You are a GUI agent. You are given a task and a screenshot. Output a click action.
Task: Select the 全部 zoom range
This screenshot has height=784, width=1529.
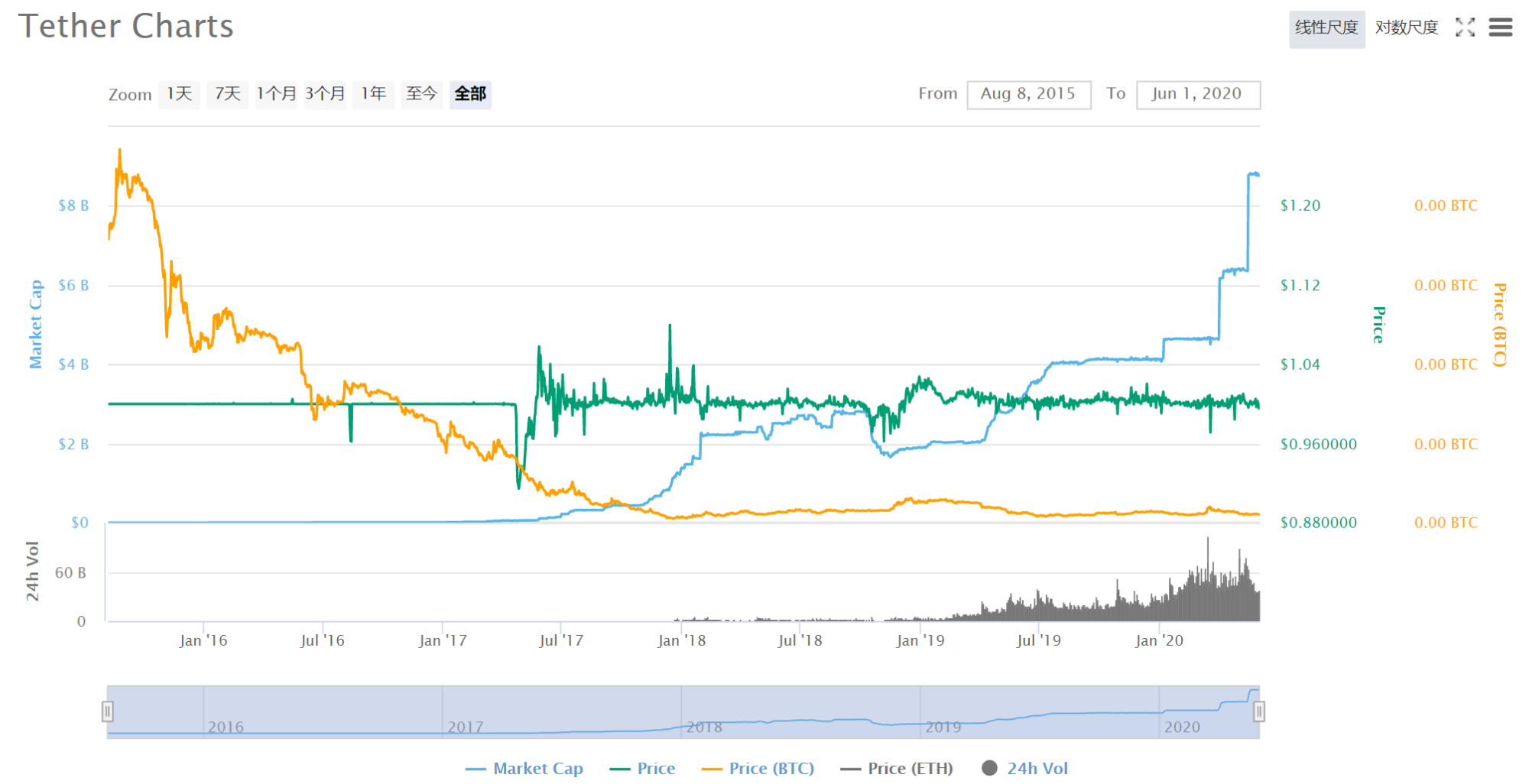[470, 94]
